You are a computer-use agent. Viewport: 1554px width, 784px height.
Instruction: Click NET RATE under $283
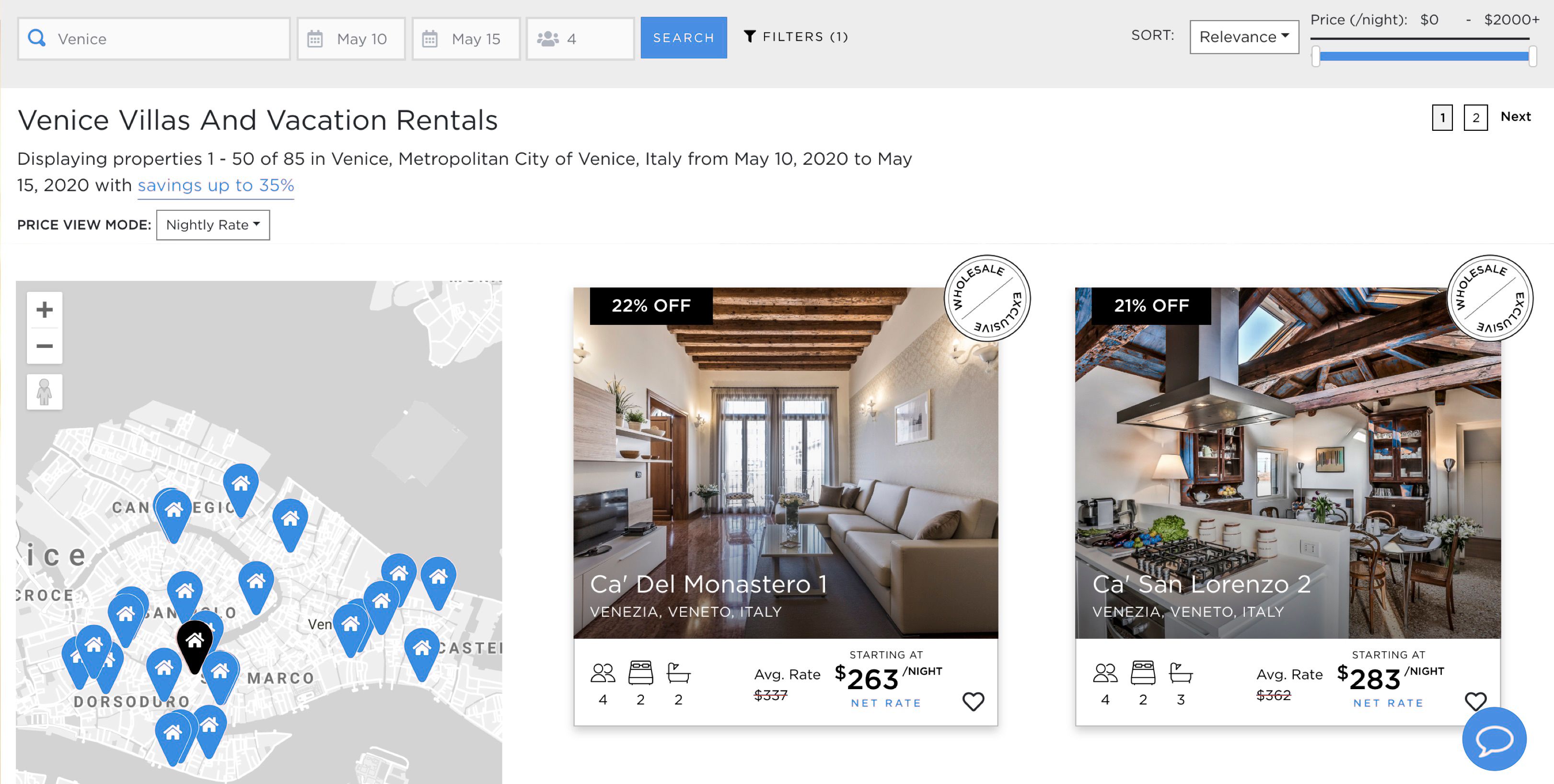click(1388, 703)
